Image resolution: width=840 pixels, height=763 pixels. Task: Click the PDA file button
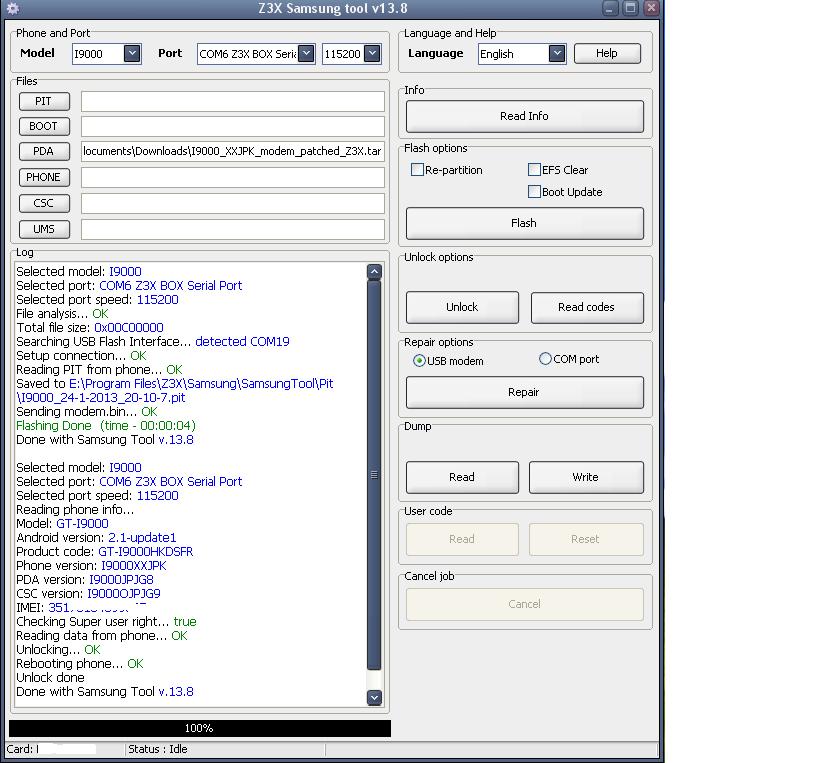44,152
